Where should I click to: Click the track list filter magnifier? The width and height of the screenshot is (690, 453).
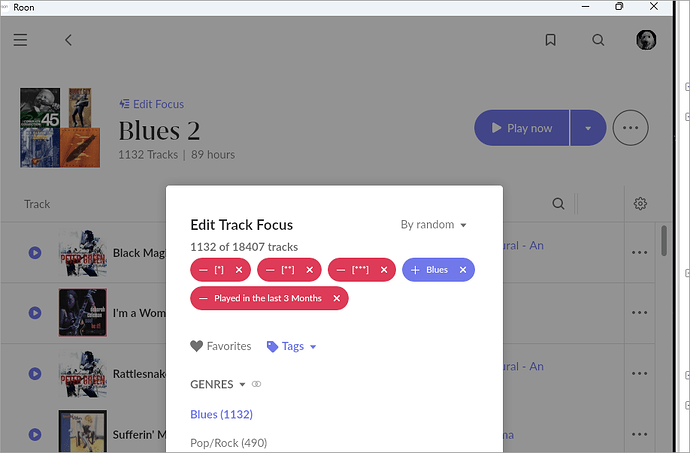558,204
